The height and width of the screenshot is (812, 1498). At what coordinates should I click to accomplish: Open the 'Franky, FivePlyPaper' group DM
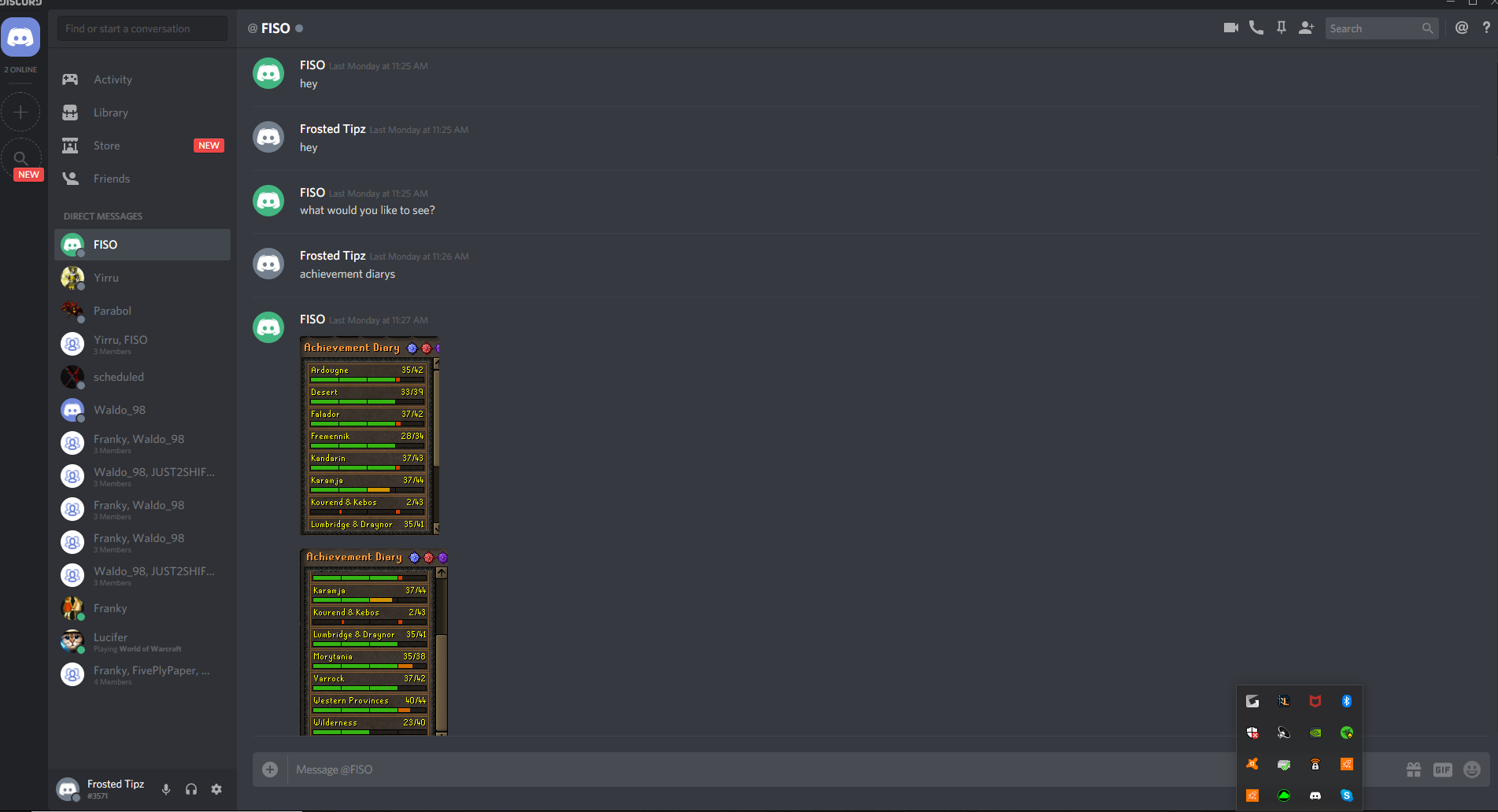[x=142, y=674]
